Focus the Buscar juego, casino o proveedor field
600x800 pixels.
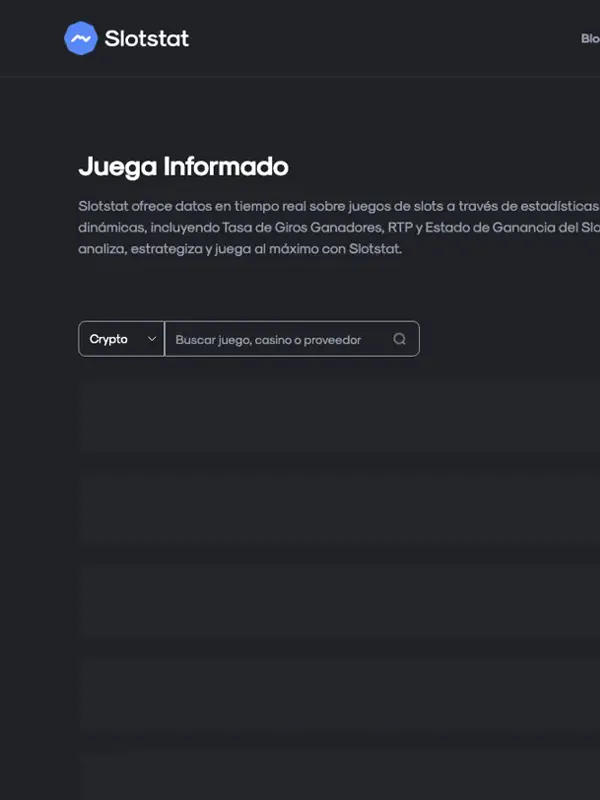pos(292,339)
